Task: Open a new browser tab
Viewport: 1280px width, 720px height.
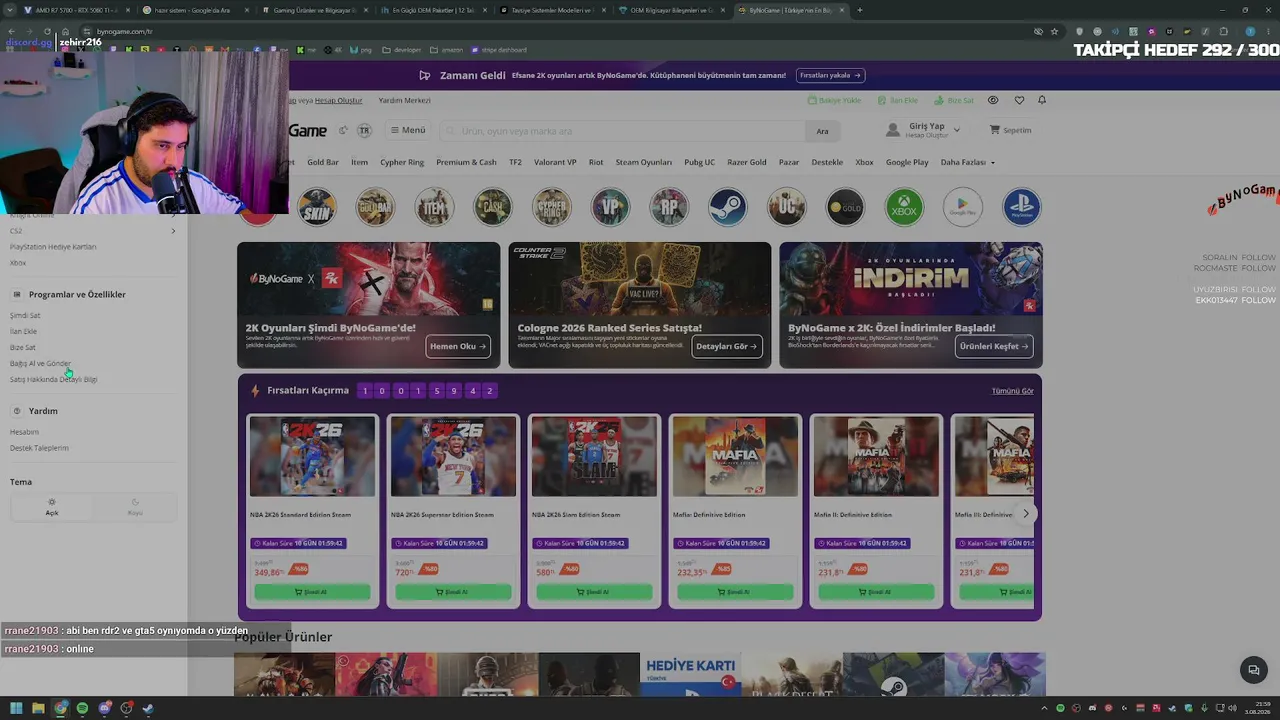Action: pos(860,10)
